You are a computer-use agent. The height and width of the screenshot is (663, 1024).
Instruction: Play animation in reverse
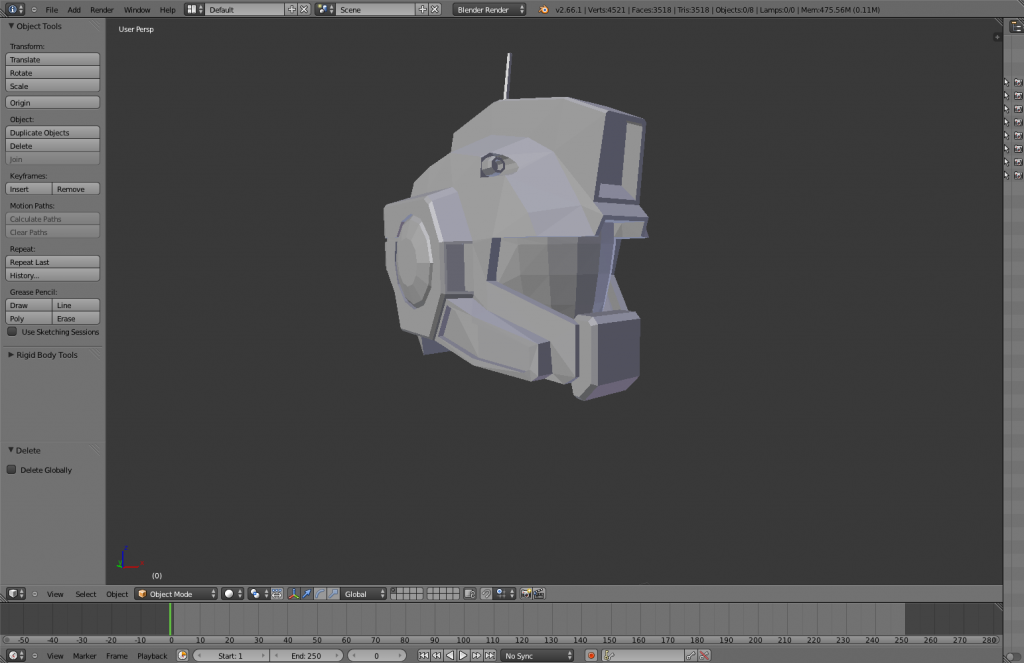coord(450,655)
